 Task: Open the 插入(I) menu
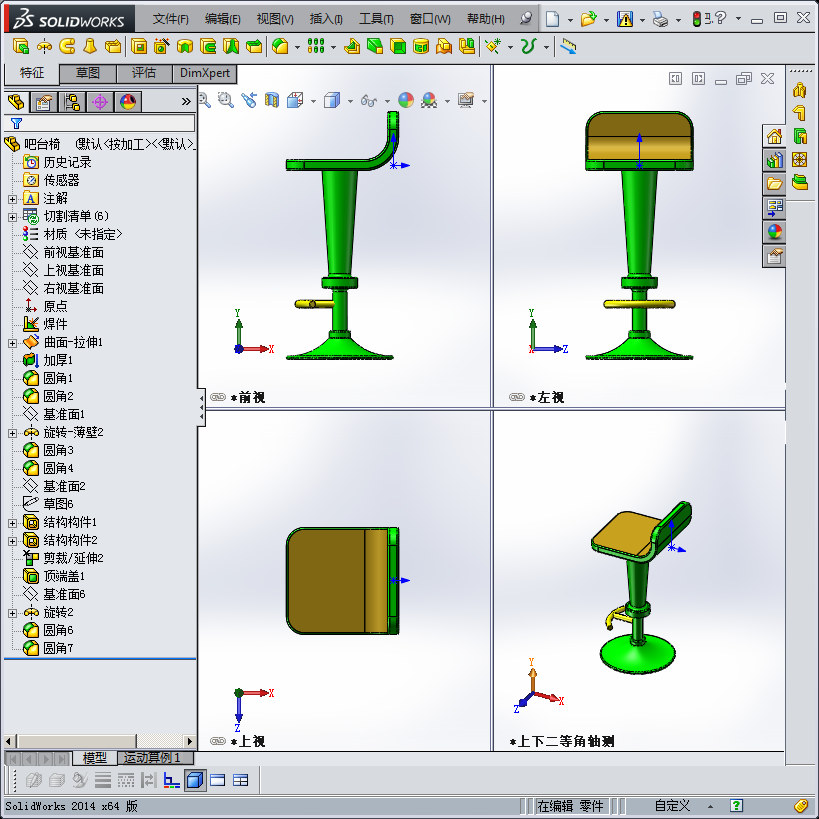click(x=326, y=19)
